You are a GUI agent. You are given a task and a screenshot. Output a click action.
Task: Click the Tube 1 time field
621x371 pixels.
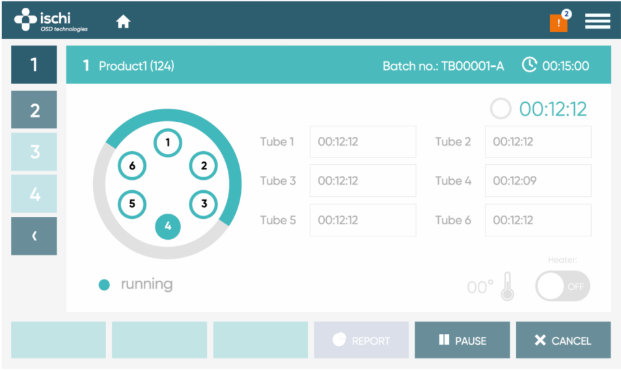tap(363, 142)
